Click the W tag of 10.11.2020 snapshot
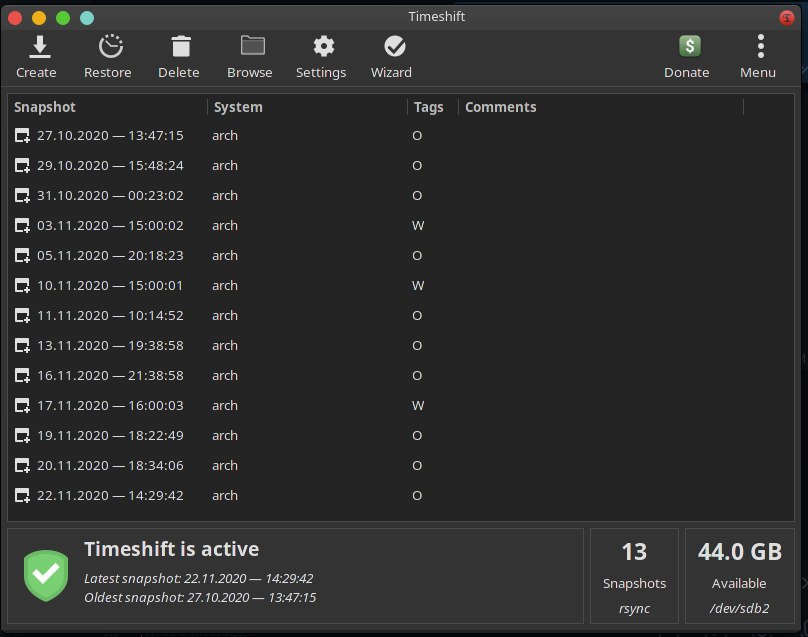The image size is (808, 637). click(x=418, y=286)
